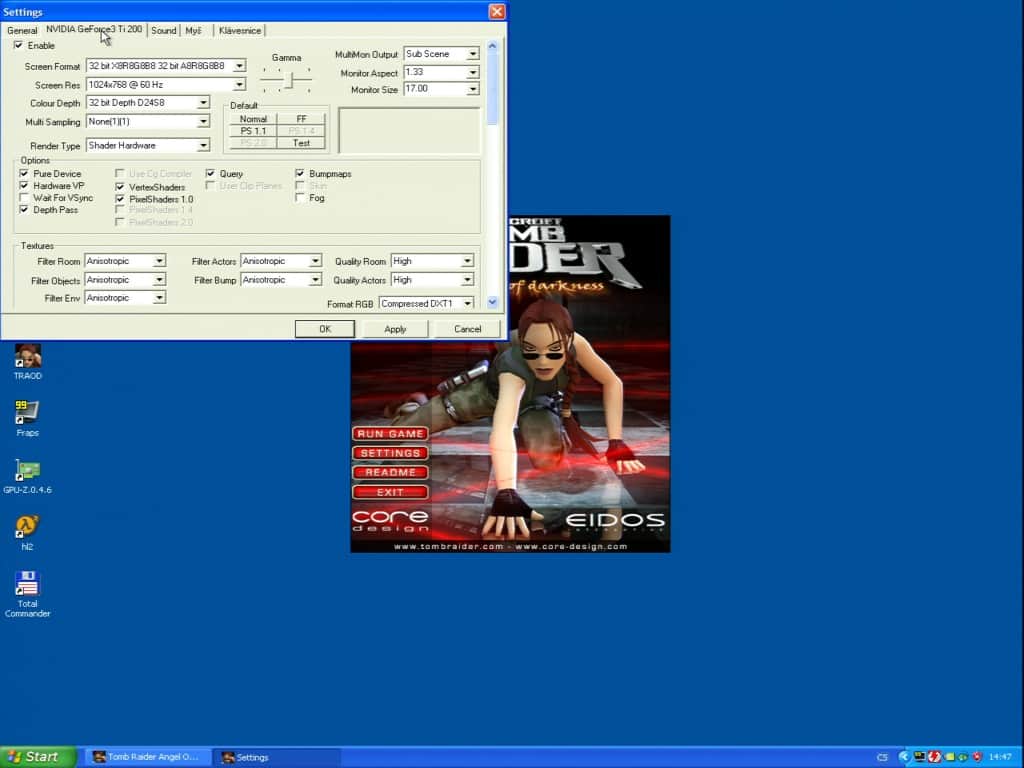Click the Settings taskbar window button
The image size is (1024, 768).
pos(276,757)
